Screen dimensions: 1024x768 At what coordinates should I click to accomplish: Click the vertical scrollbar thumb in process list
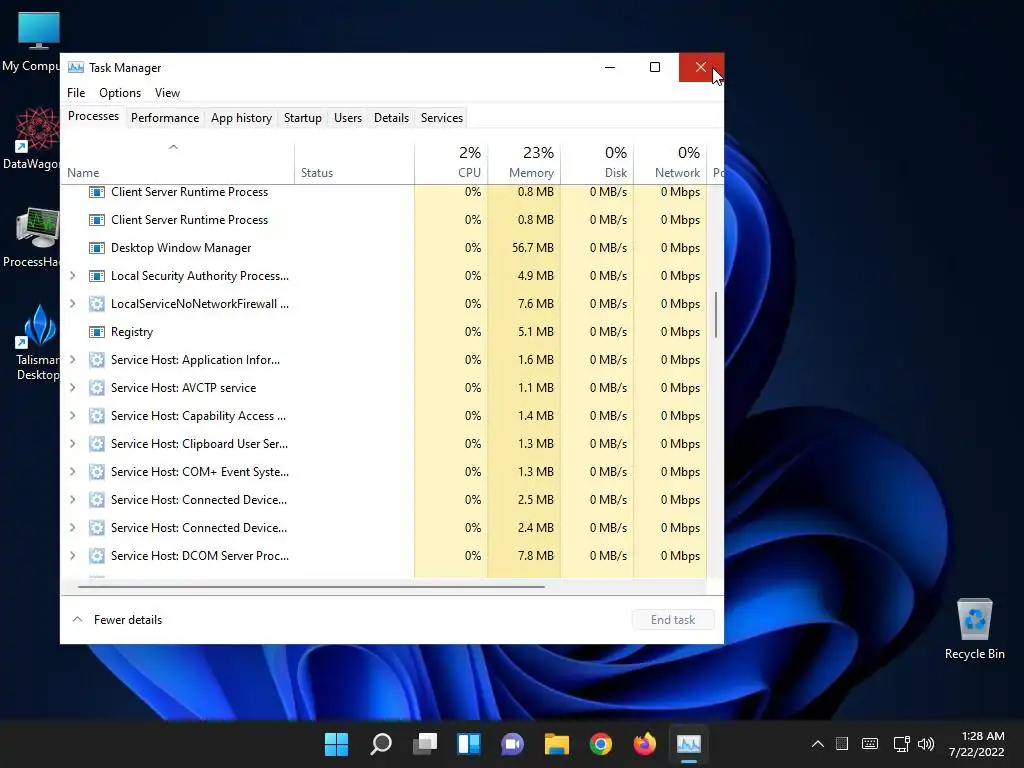point(716,315)
